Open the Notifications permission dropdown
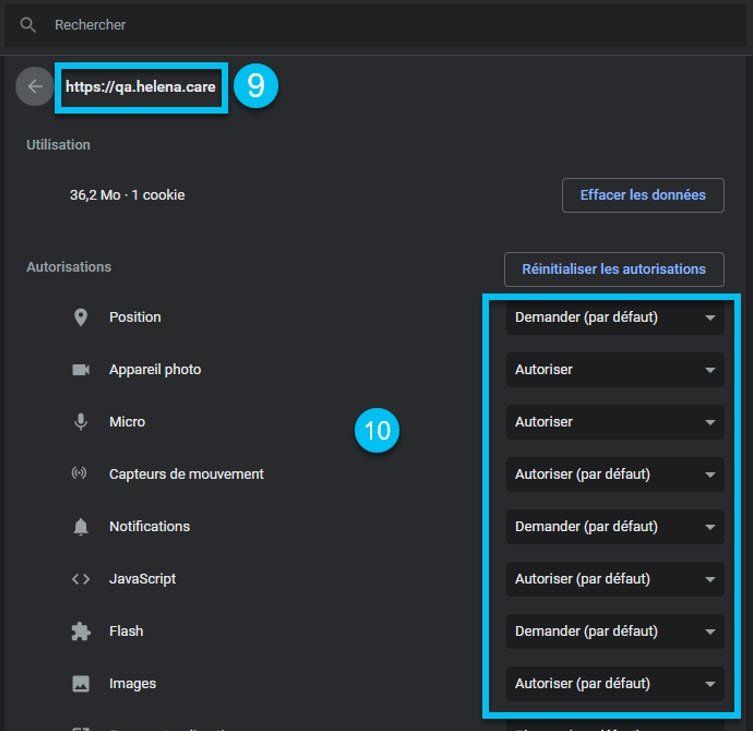The height and width of the screenshot is (731, 753). [x=615, y=527]
